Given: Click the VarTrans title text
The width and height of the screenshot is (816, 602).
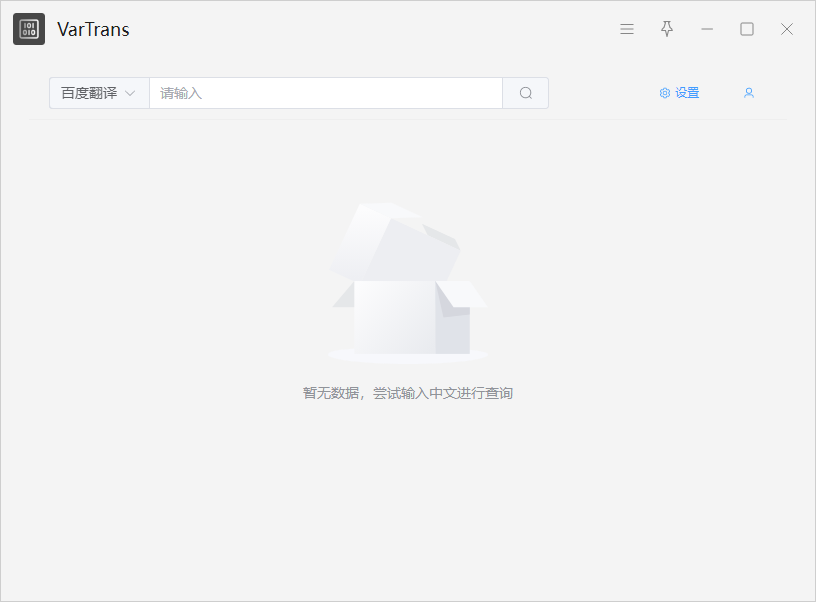Looking at the screenshot, I should (x=93, y=29).
